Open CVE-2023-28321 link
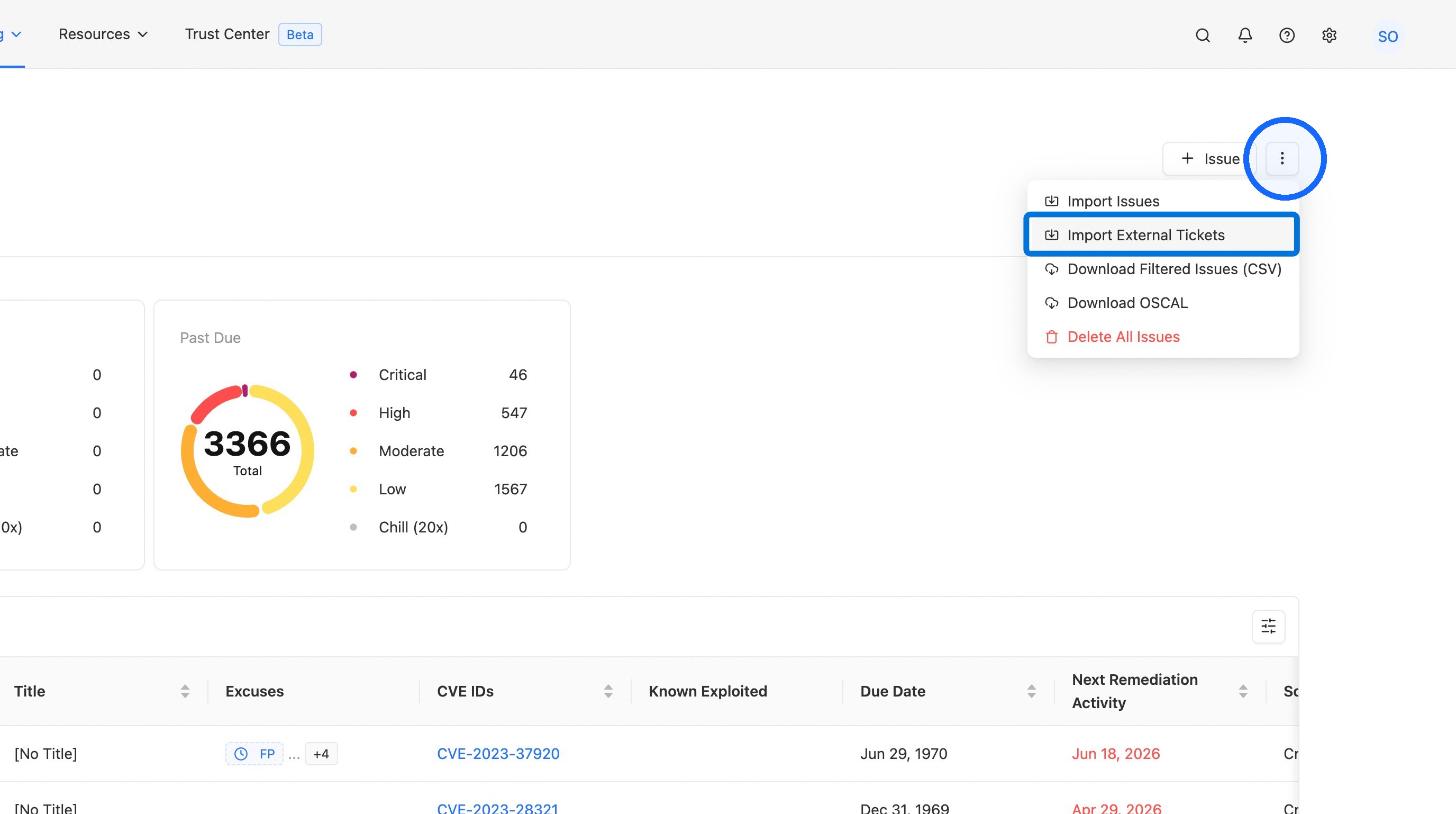Screen dimensions: 1456x814 pos(497,808)
